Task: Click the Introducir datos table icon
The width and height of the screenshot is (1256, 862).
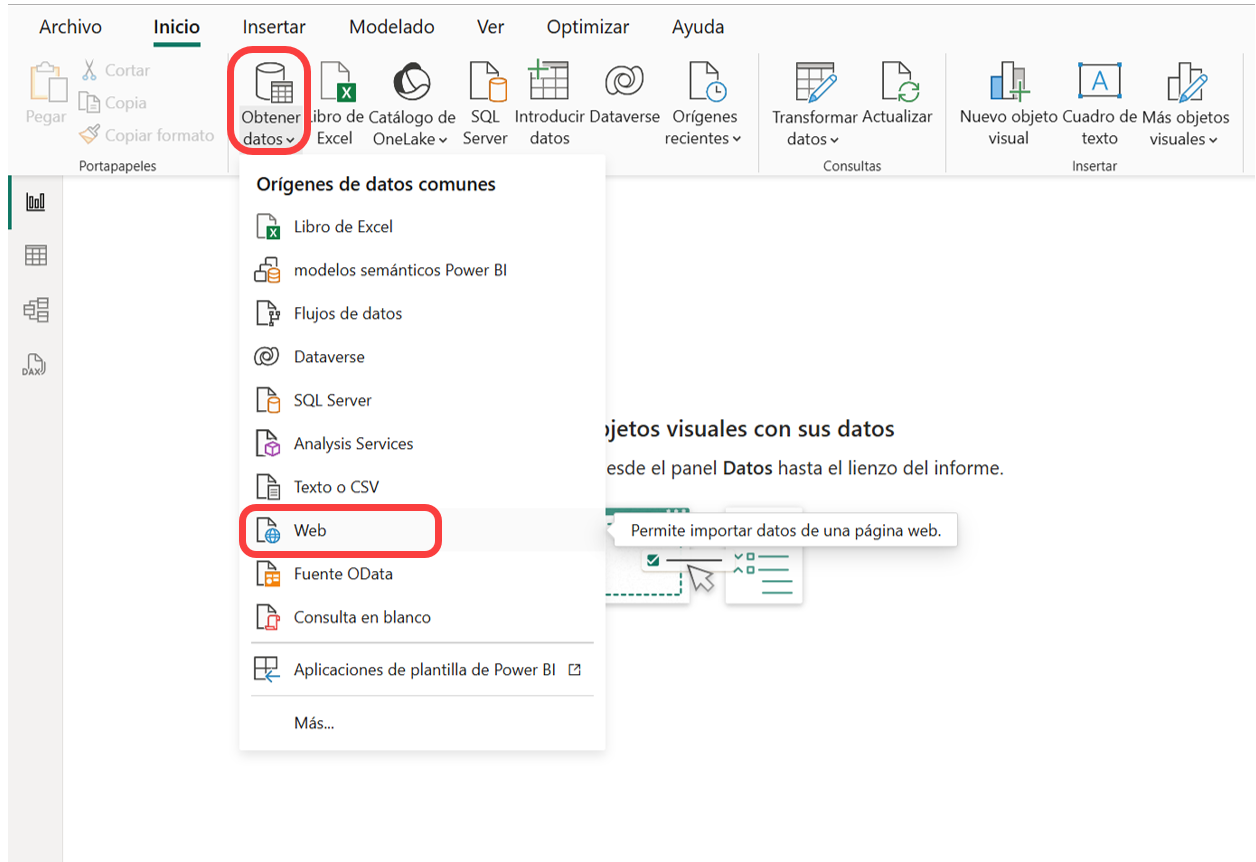Action: (x=548, y=80)
